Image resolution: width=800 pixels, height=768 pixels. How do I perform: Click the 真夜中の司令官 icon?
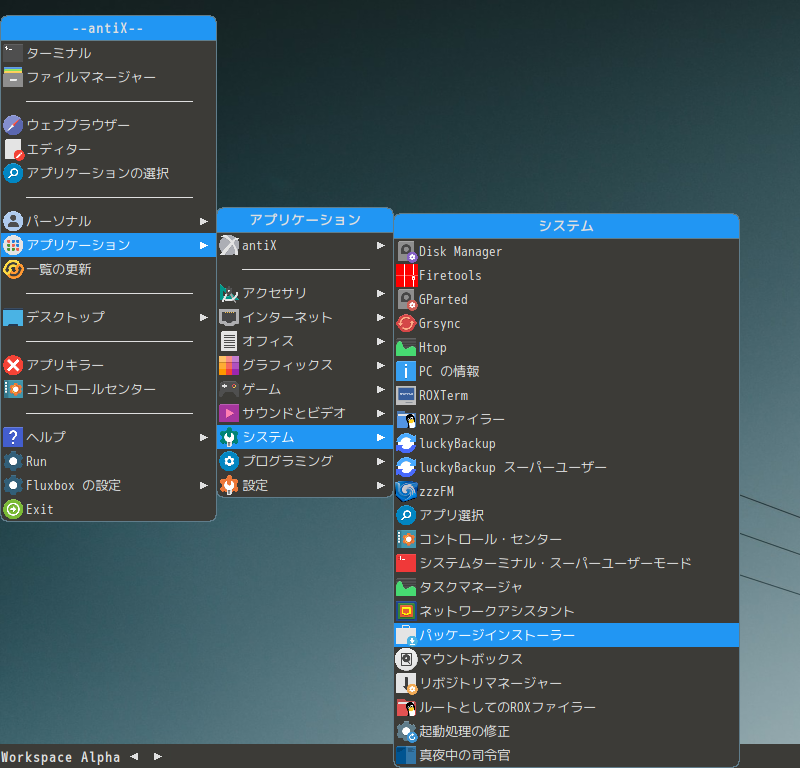coord(406,755)
